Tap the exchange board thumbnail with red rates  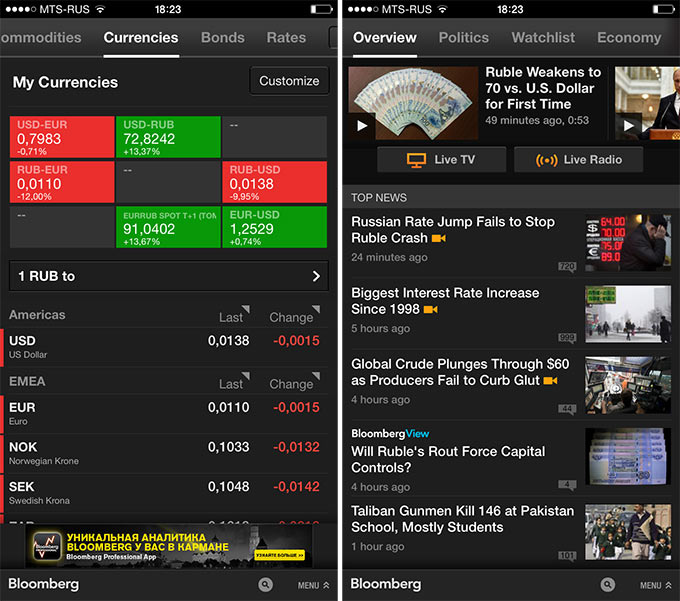click(628, 242)
